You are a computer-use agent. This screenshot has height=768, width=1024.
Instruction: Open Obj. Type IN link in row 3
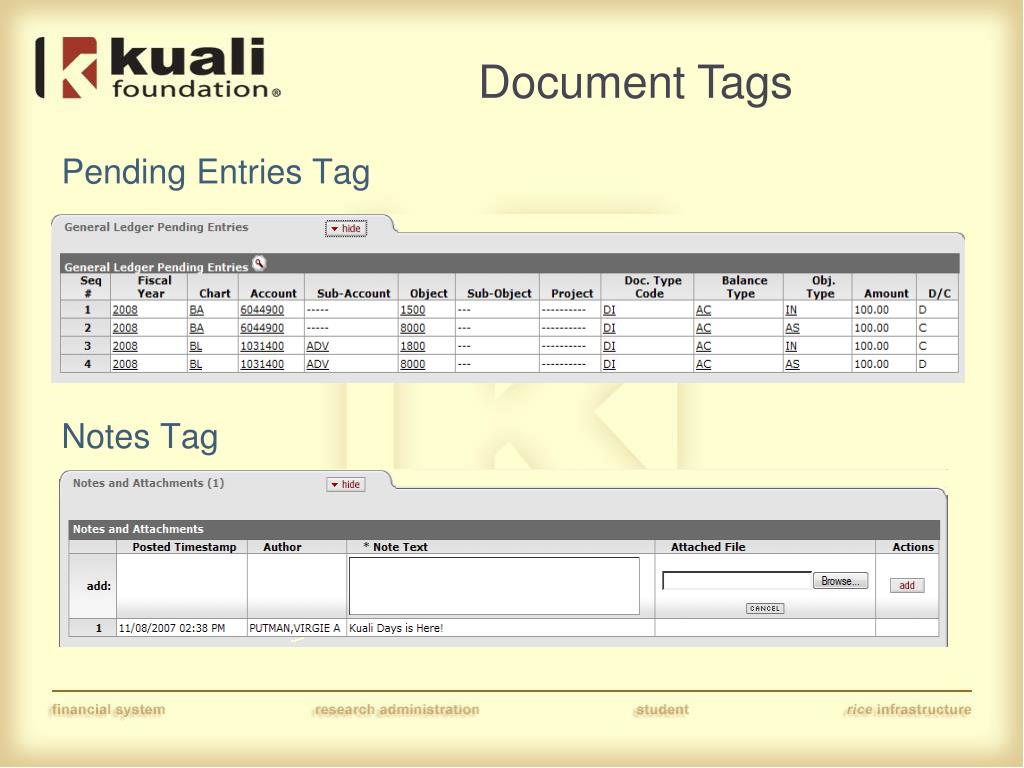(x=791, y=346)
